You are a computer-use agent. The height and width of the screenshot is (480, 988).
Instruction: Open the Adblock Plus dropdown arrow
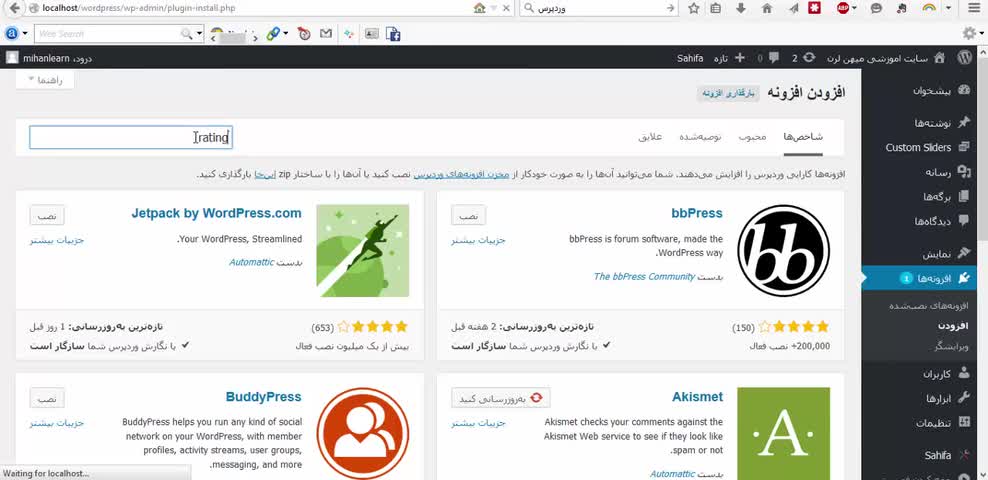[855, 8]
